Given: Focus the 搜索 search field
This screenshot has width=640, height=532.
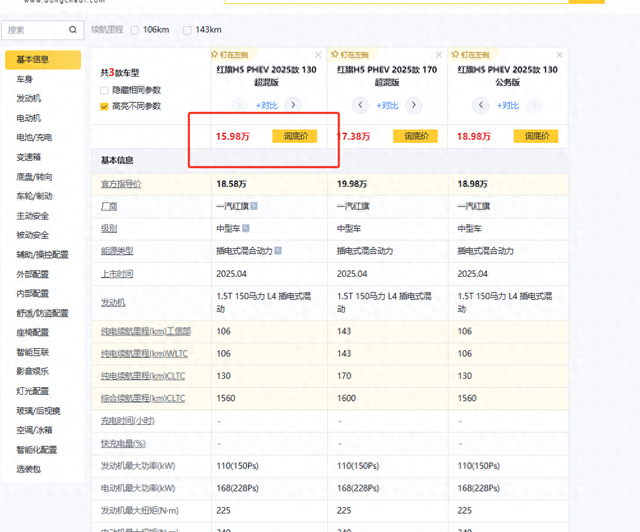Looking at the screenshot, I should pyautogui.click(x=42, y=30).
